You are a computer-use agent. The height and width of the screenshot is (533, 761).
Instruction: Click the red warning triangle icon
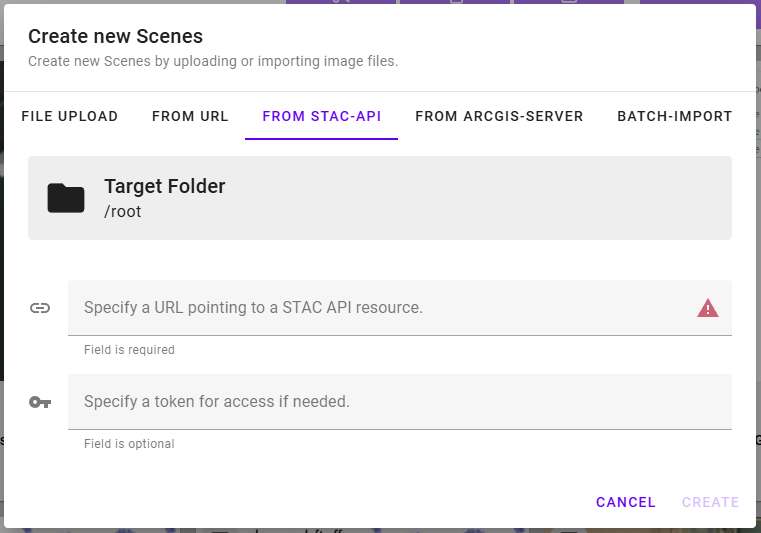[708, 308]
